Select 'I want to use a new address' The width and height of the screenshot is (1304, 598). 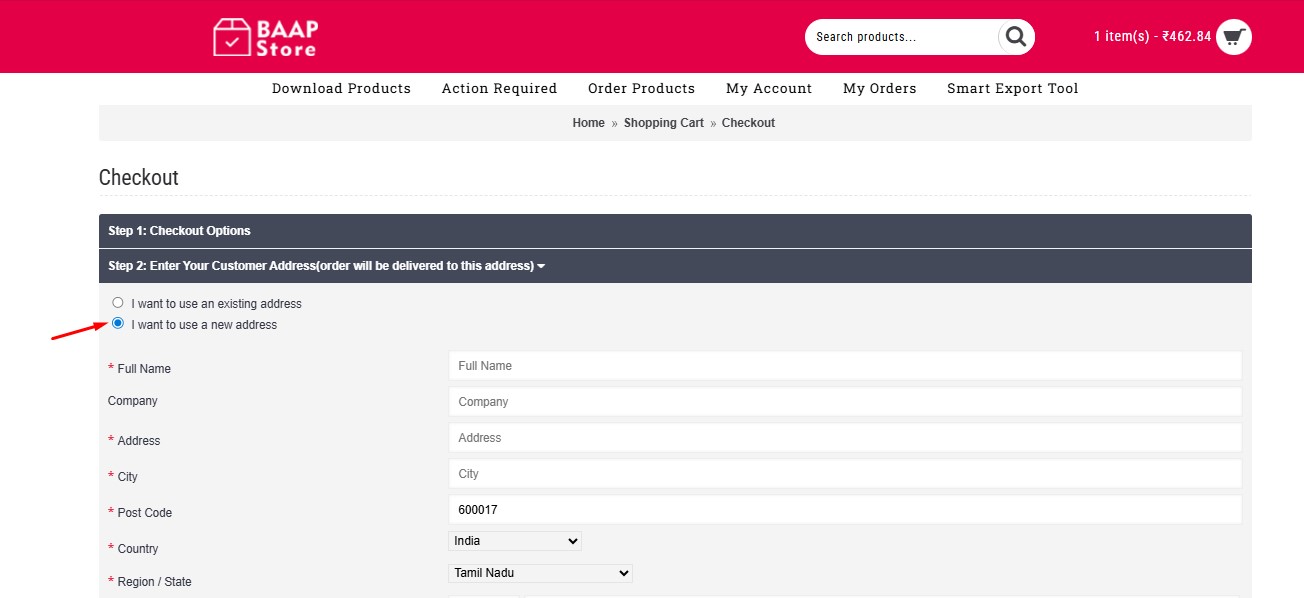(x=118, y=323)
